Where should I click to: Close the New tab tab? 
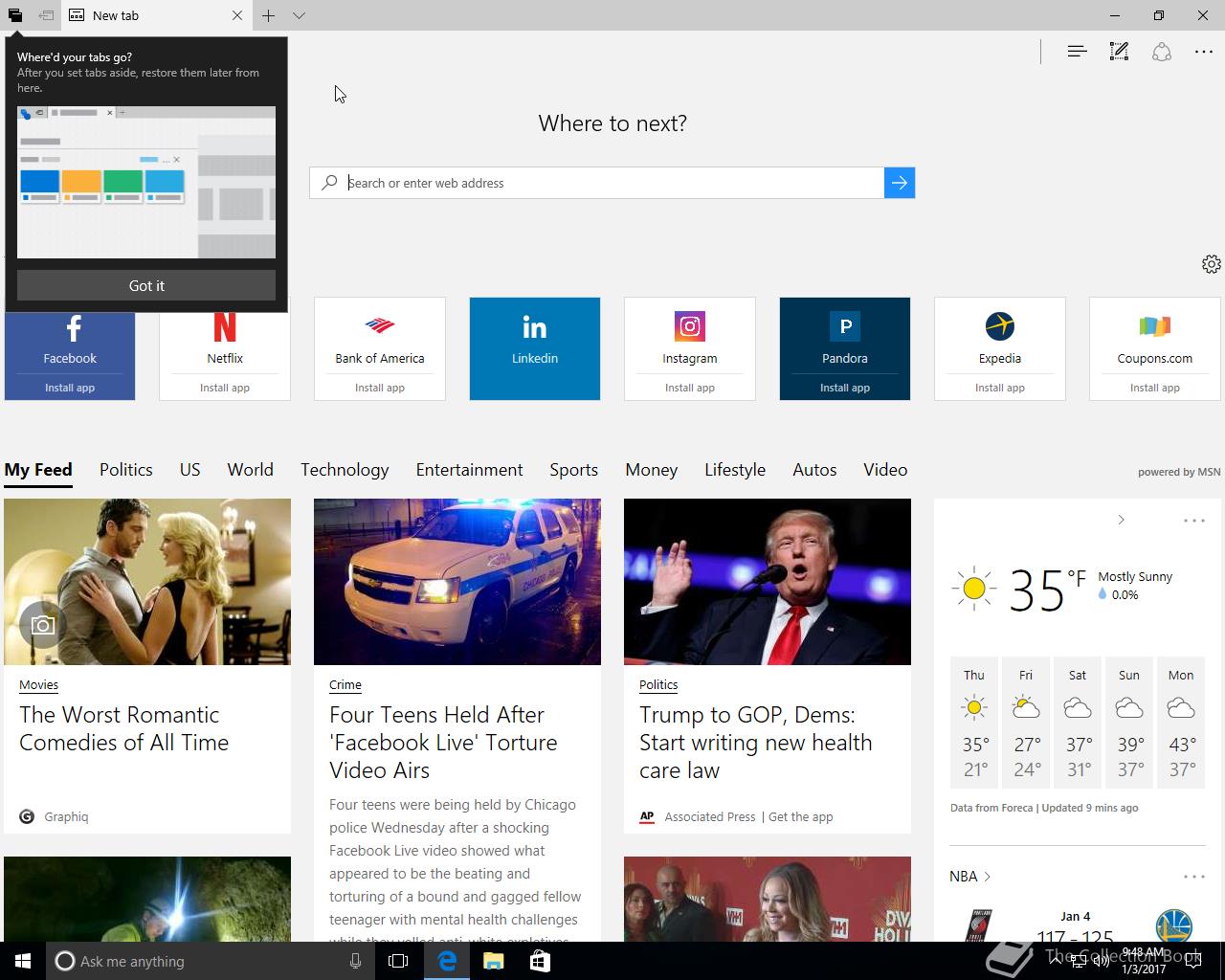(x=237, y=15)
